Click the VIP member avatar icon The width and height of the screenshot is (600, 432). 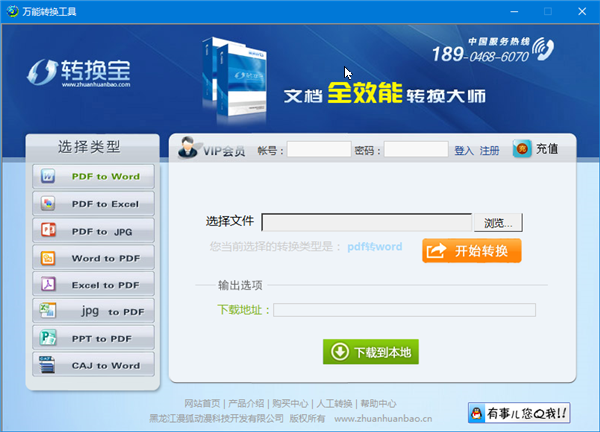pos(188,147)
